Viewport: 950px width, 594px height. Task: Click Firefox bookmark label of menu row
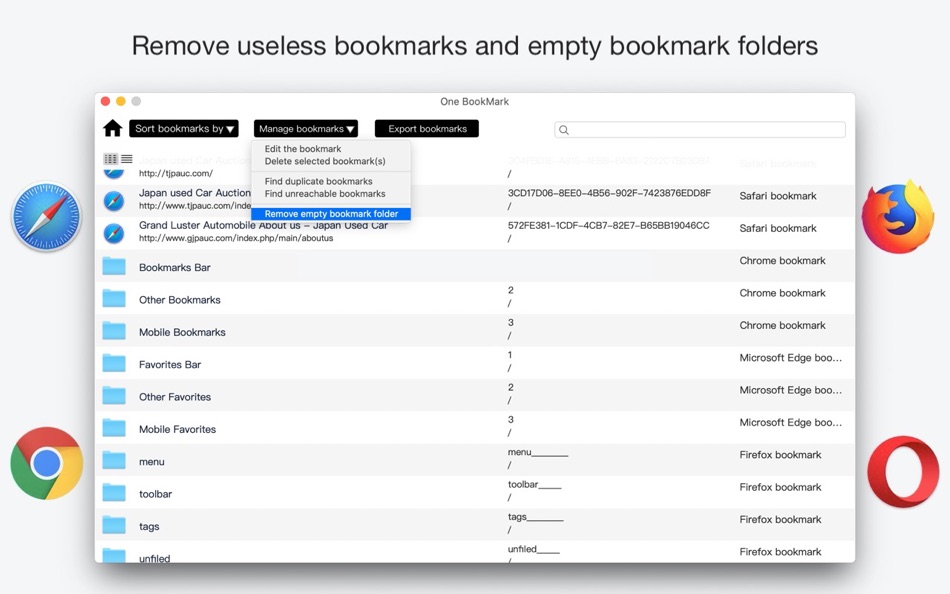click(x=780, y=455)
